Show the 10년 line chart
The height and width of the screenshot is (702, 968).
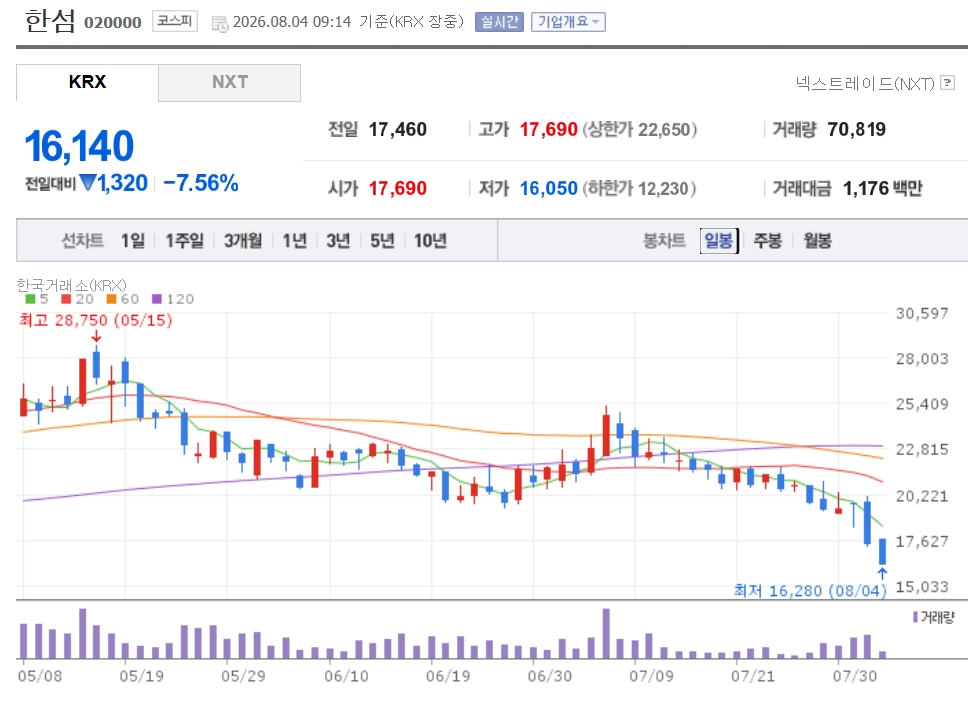click(x=430, y=240)
